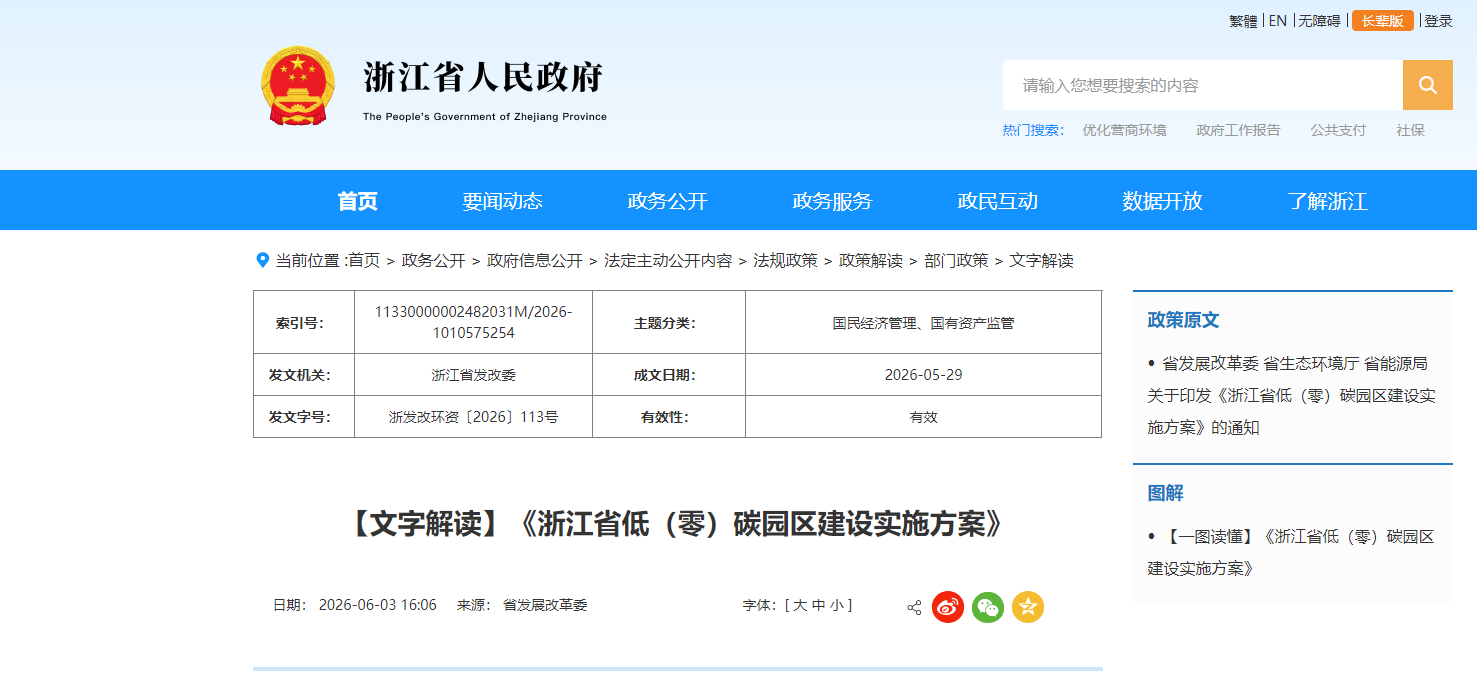Click the orange search magnifier button
This screenshot has width=1477, height=697.
(1427, 85)
